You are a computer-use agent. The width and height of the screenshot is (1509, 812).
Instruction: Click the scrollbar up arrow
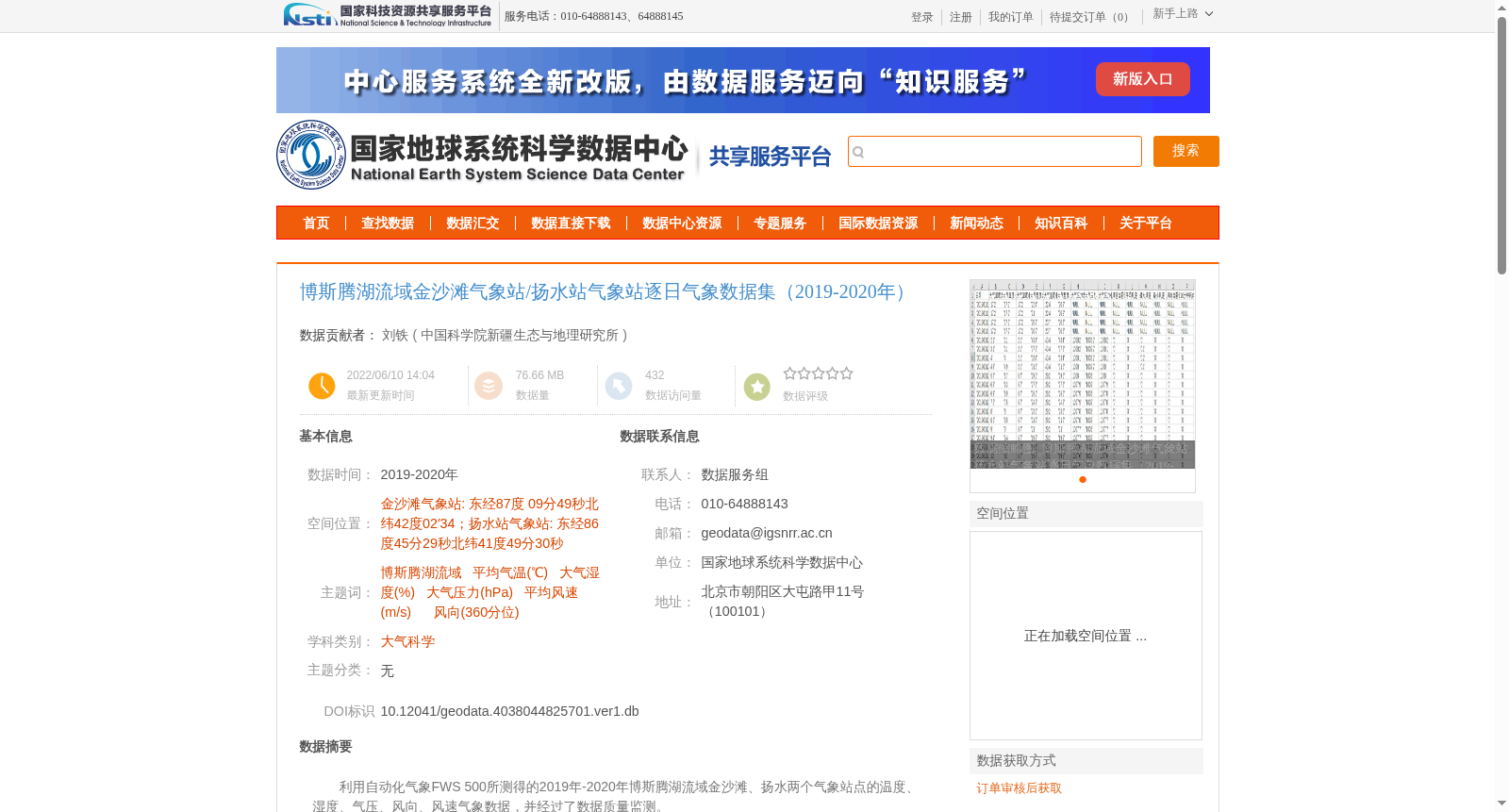point(1502,8)
